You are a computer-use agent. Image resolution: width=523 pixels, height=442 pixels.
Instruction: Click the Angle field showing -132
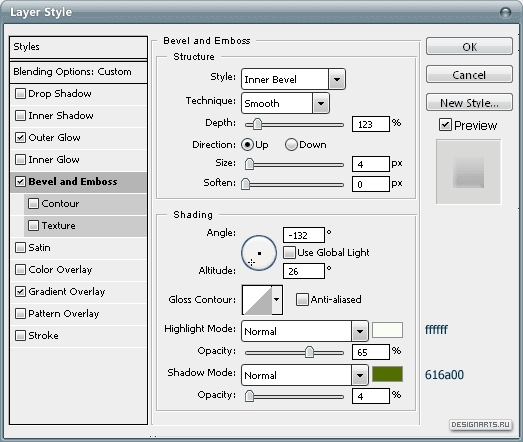[304, 235]
